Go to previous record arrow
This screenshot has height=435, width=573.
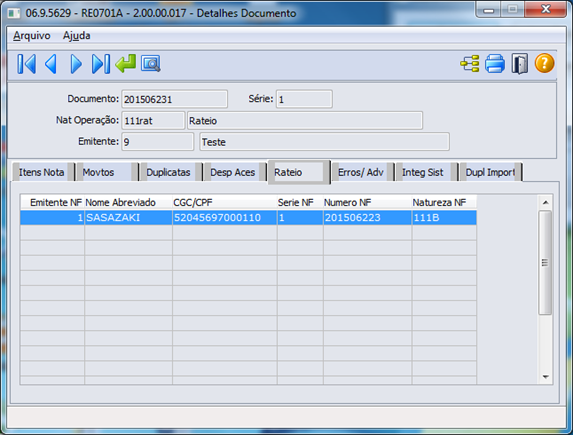tap(51, 64)
